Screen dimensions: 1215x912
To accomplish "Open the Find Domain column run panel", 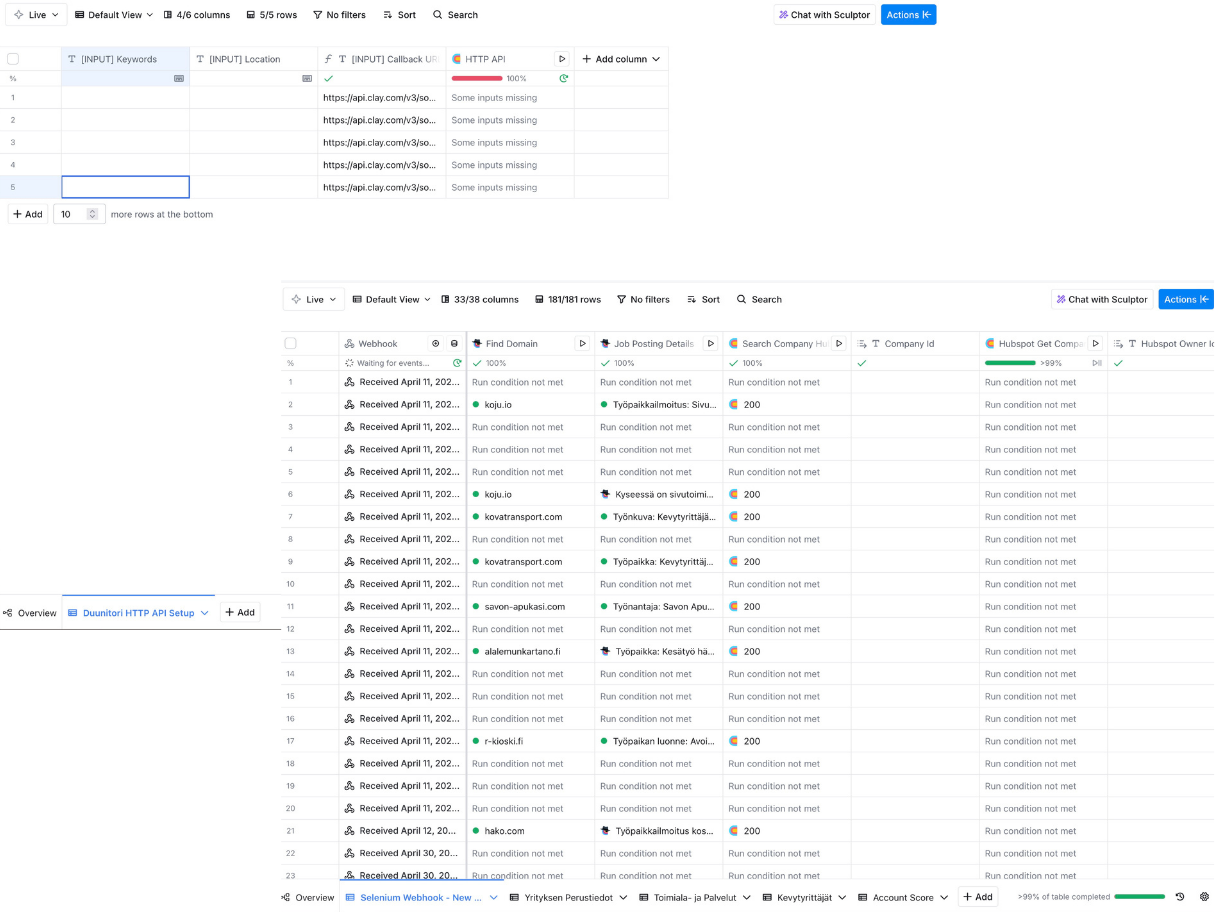I will coord(583,343).
